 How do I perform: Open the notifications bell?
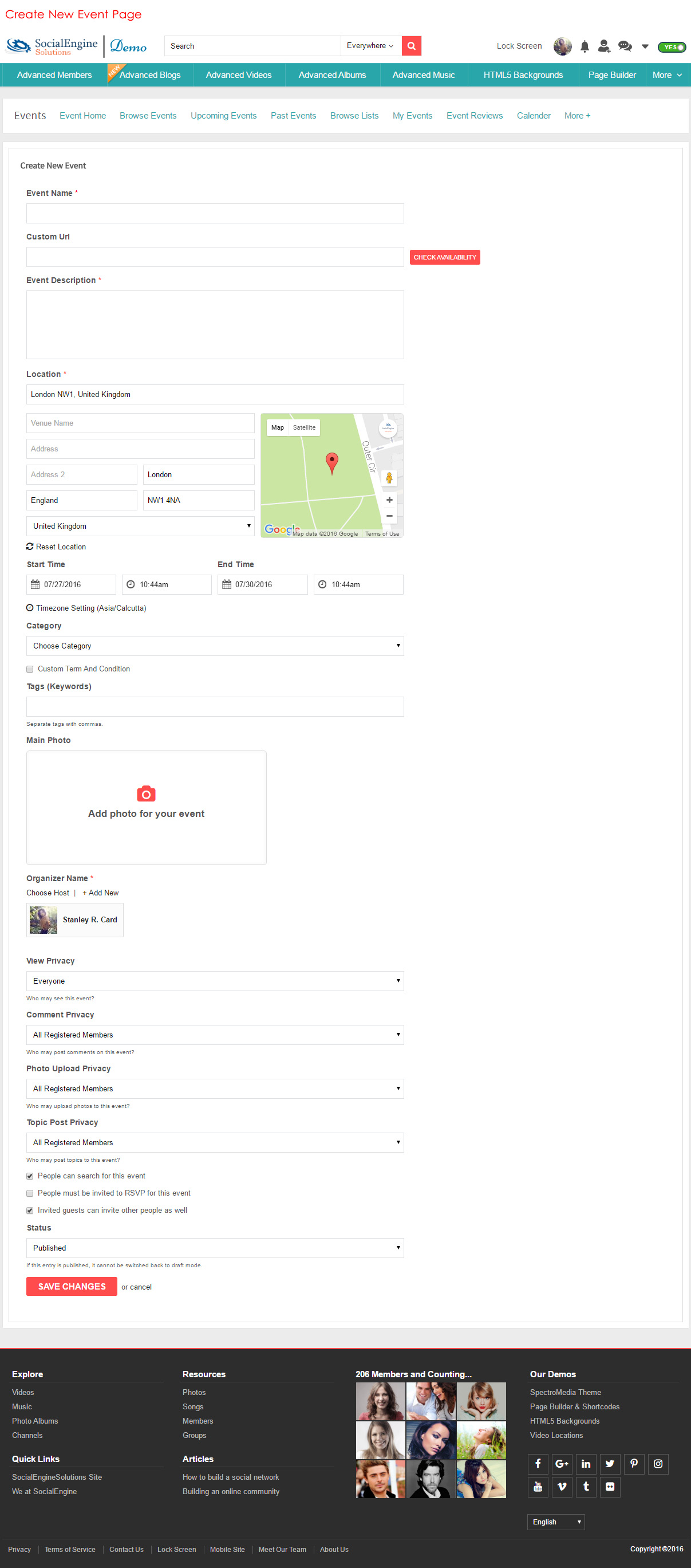(584, 46)
